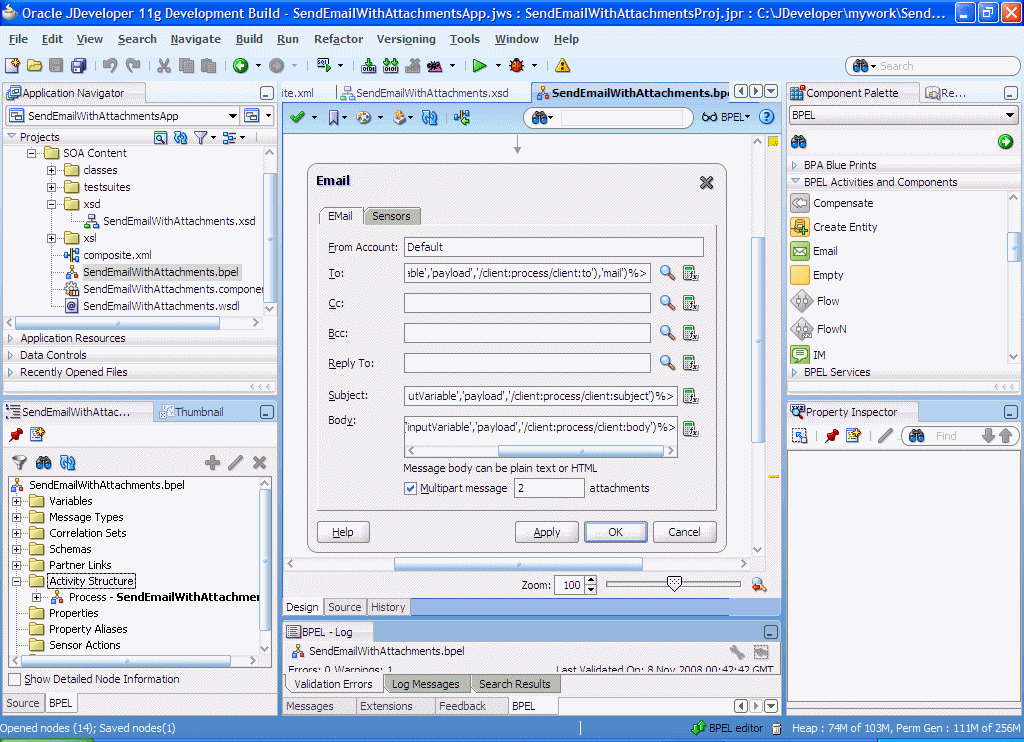Click the green add icon in Component Palette
The image size is (1024, 742).
1005,141
